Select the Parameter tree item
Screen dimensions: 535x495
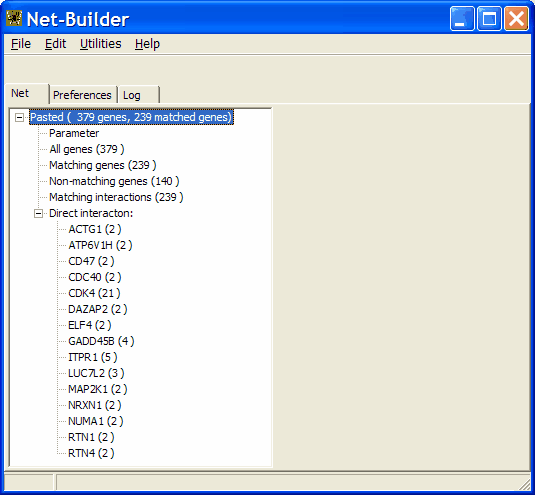pos(74,133)
